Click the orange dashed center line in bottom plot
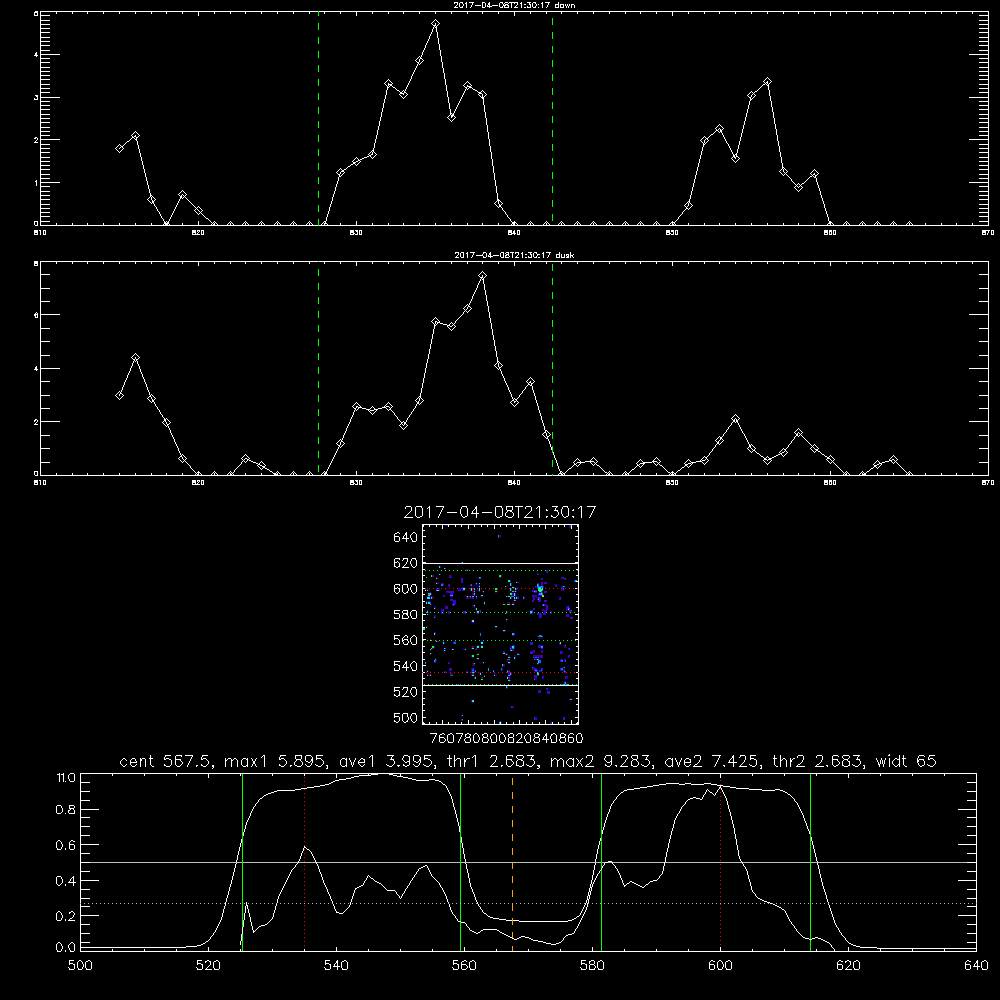The image size is (1000, 1000). pyautogui.click(x=513, y=862)
